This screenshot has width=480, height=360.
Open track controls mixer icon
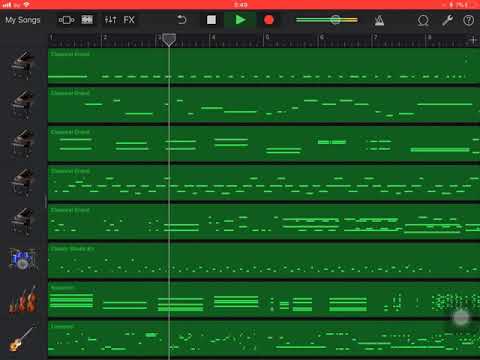110,20
